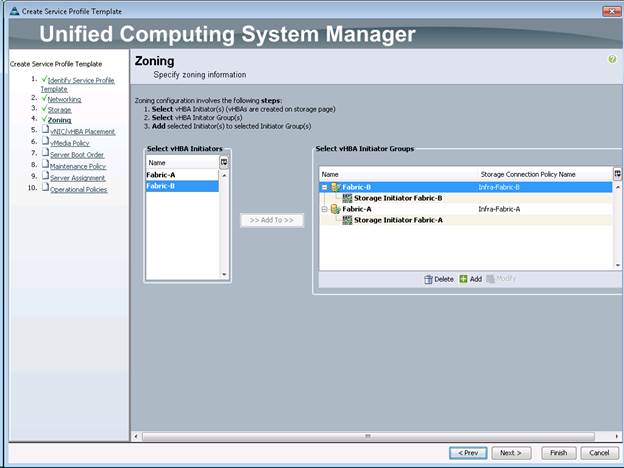Click the horizontal scrollbar left arrow
This screenshot has height=468, width=624.
point(136,437)
